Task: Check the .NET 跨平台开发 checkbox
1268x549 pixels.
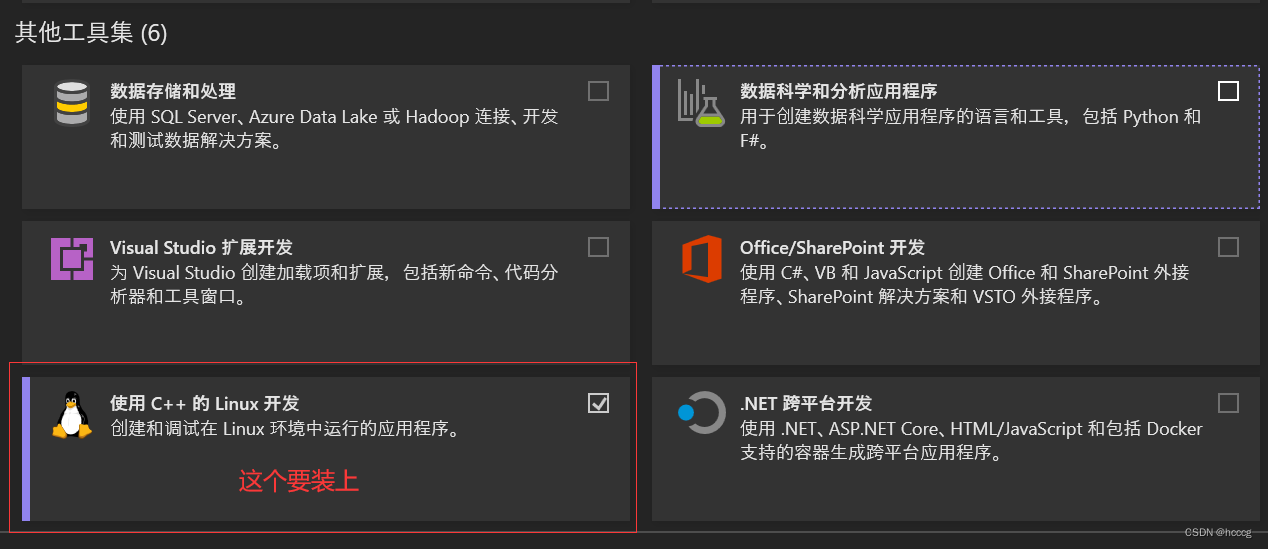Action: (1228, 403)
